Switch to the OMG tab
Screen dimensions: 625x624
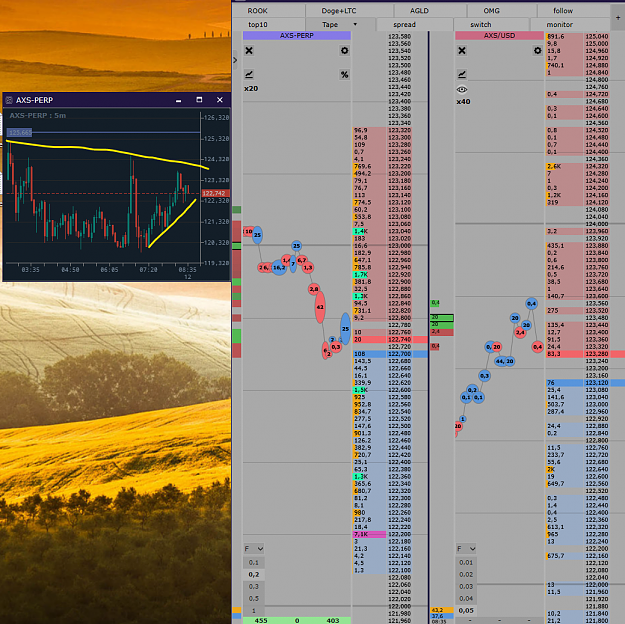tap(502, 10)
